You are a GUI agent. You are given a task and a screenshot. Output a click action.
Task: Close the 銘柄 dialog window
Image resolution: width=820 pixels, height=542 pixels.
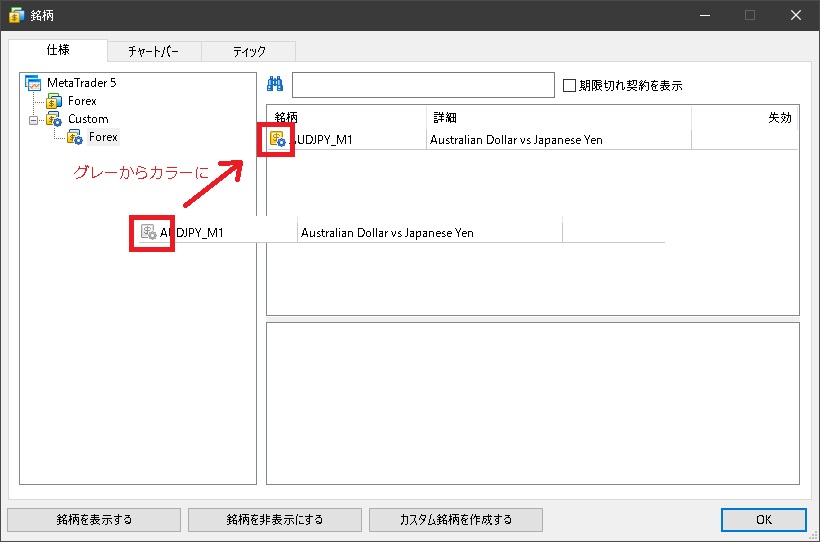click(x=795, y=15)
